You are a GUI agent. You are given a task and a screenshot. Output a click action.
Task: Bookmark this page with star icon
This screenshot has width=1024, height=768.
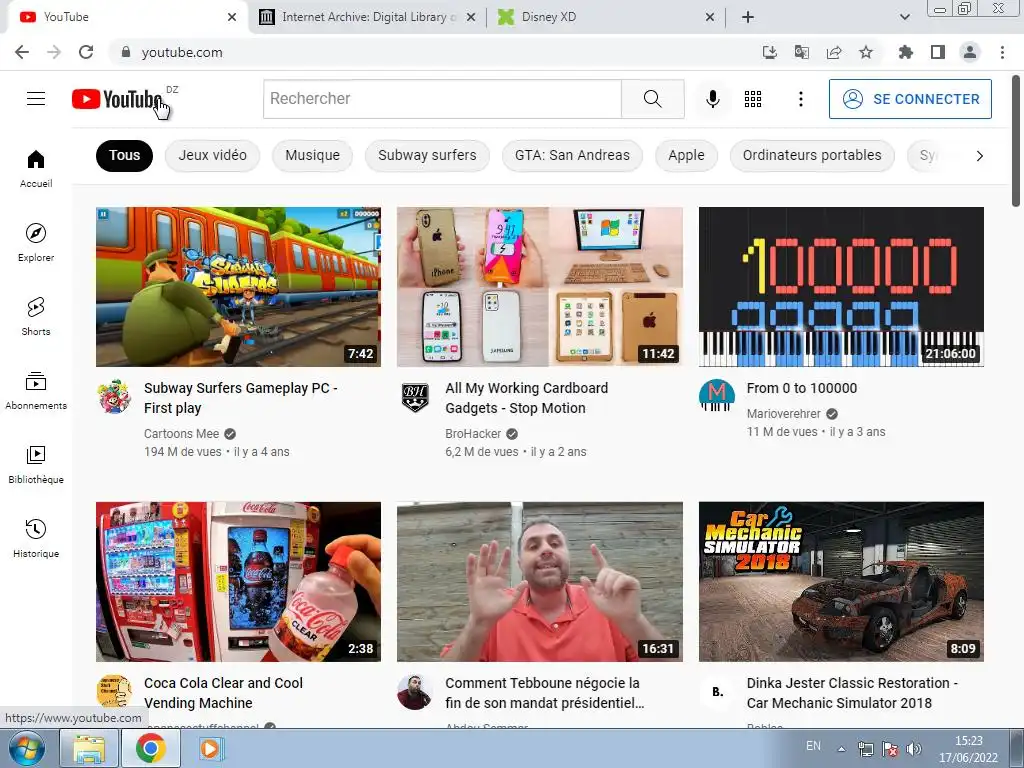coord(866,52)
